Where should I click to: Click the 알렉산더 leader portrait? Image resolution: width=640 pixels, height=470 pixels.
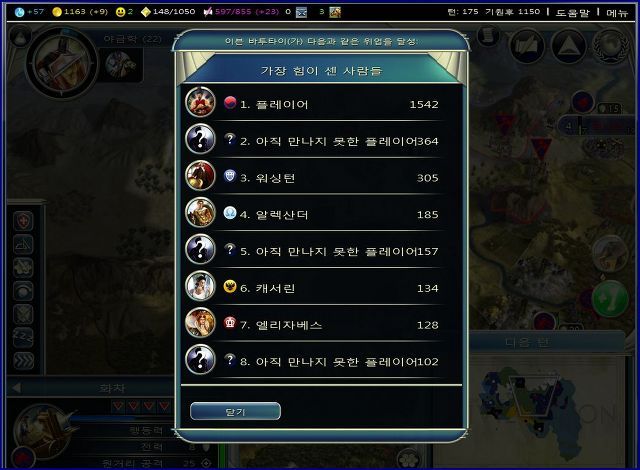point(200,212)
